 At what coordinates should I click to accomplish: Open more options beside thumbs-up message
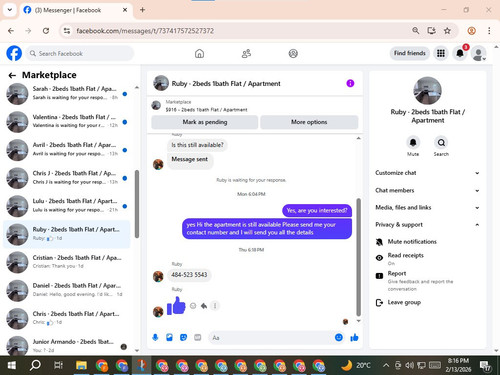[x=215, y=306]
